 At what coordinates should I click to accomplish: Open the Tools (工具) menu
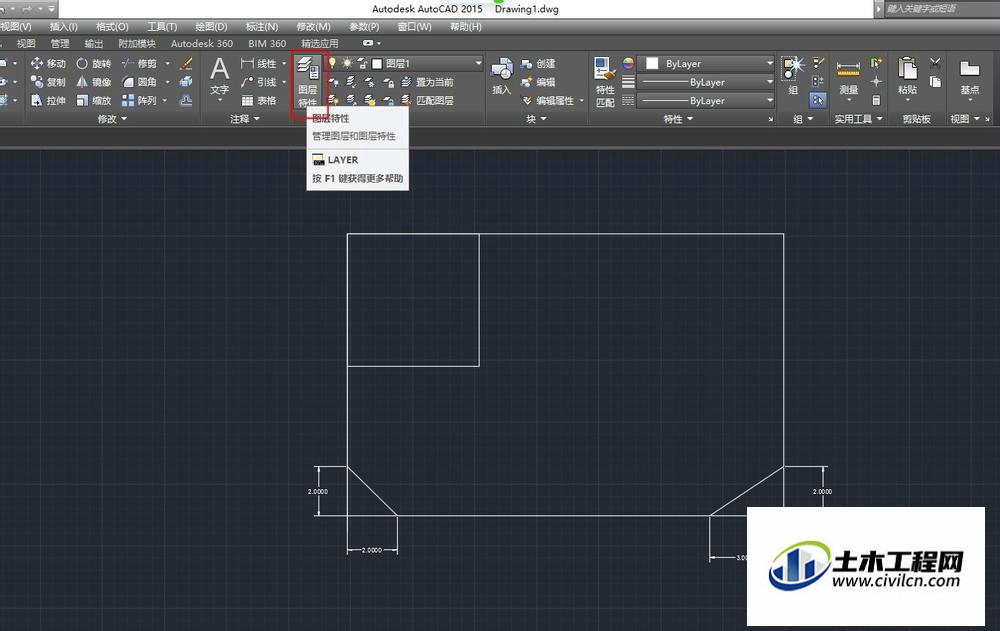[x=162, y=26]
